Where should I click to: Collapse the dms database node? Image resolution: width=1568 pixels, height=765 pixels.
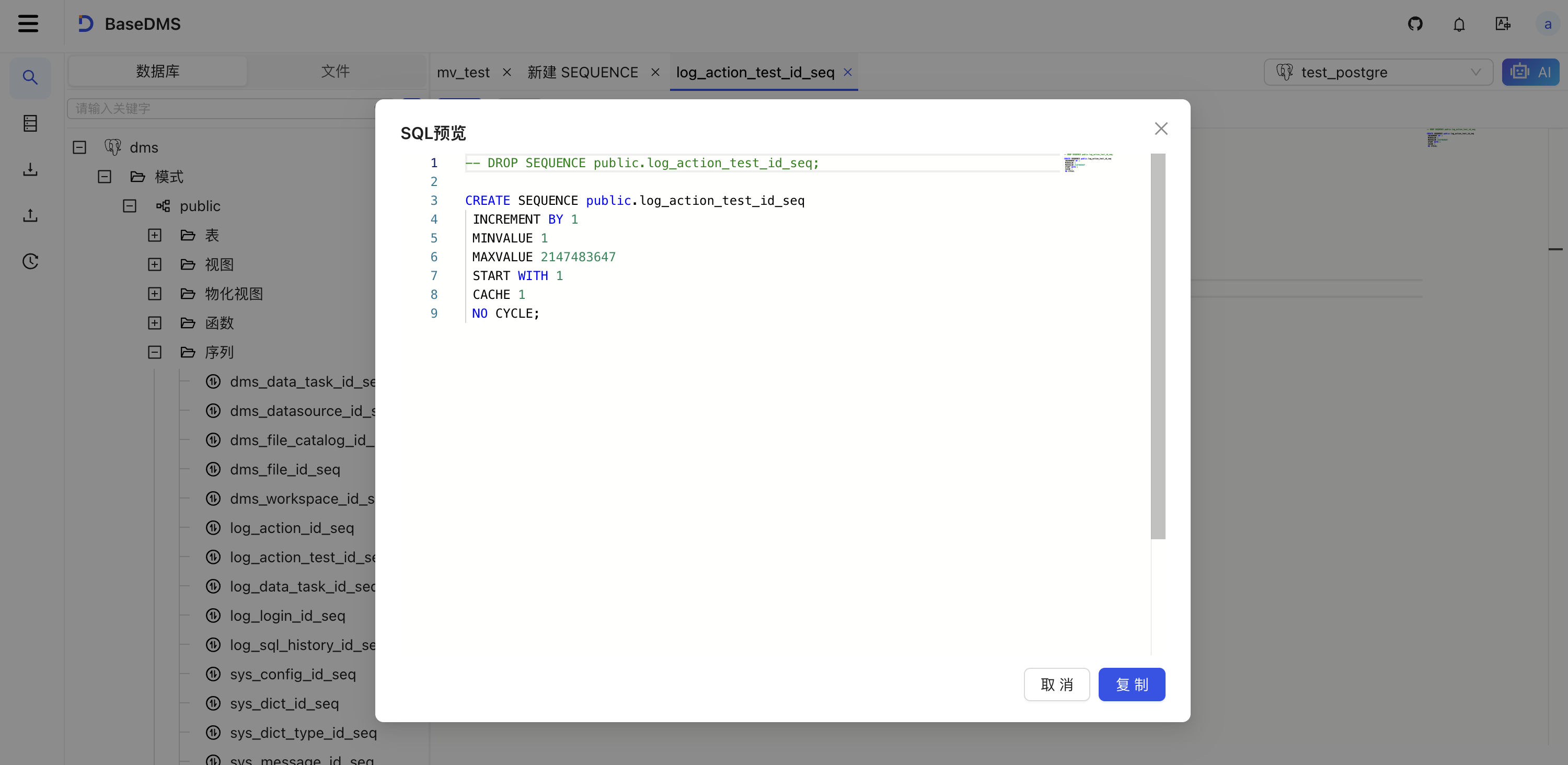[x=79, y=147]
